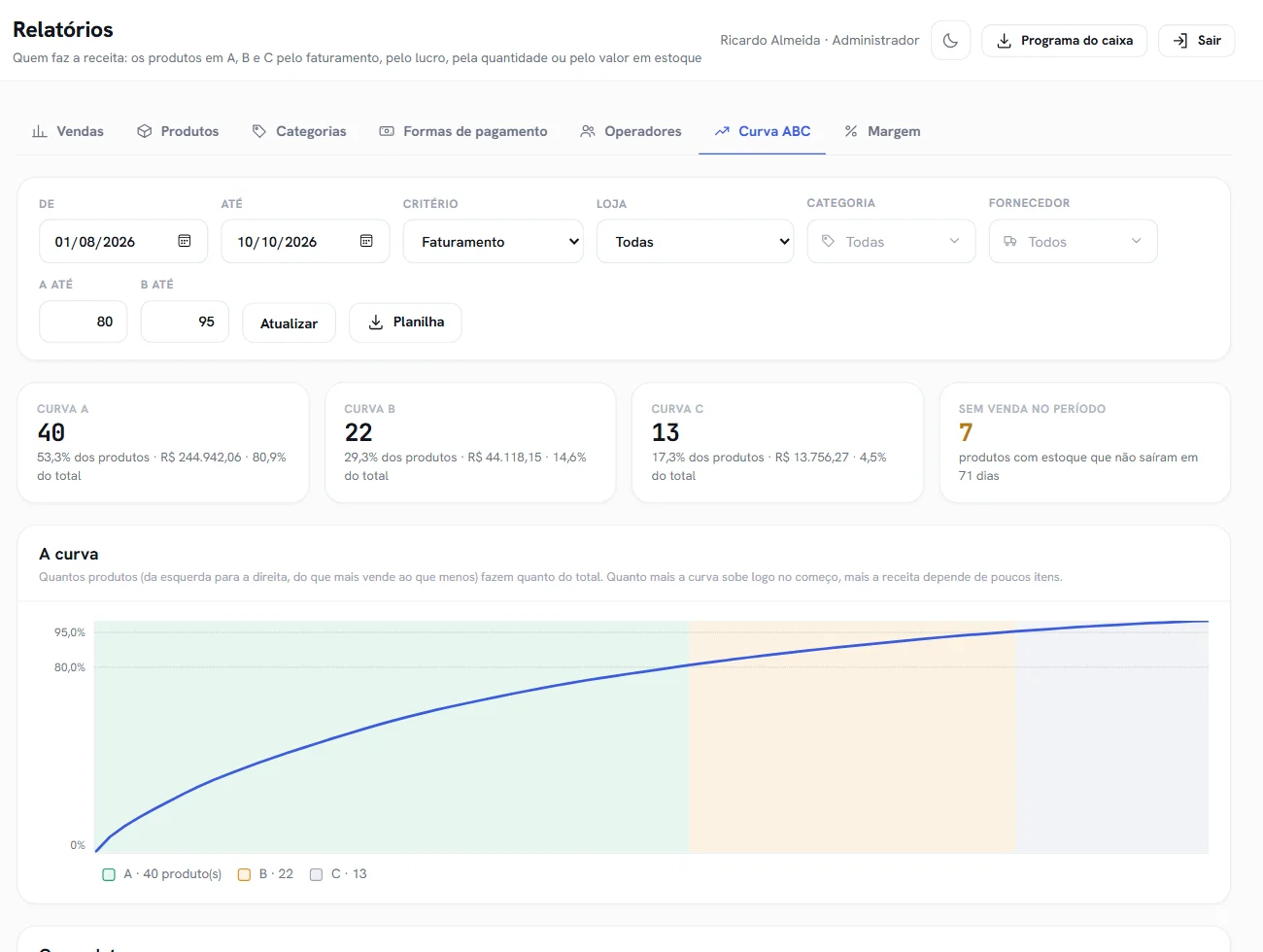Click the Sem venda no período value 7
Viewport: 1263px width, 952px height.
click(x=966, y=432)
